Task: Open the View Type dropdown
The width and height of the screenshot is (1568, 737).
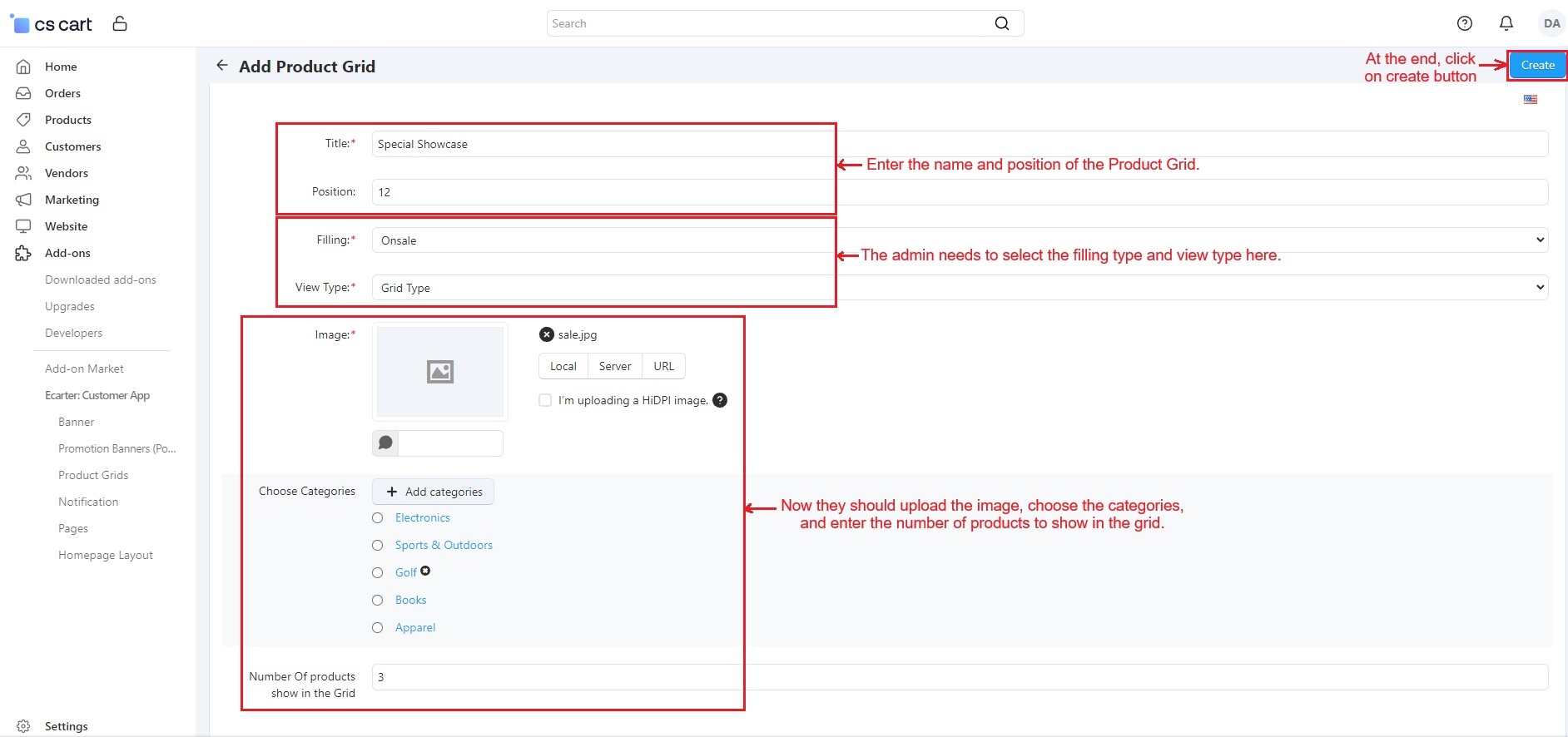Action: tap(959, 288)
